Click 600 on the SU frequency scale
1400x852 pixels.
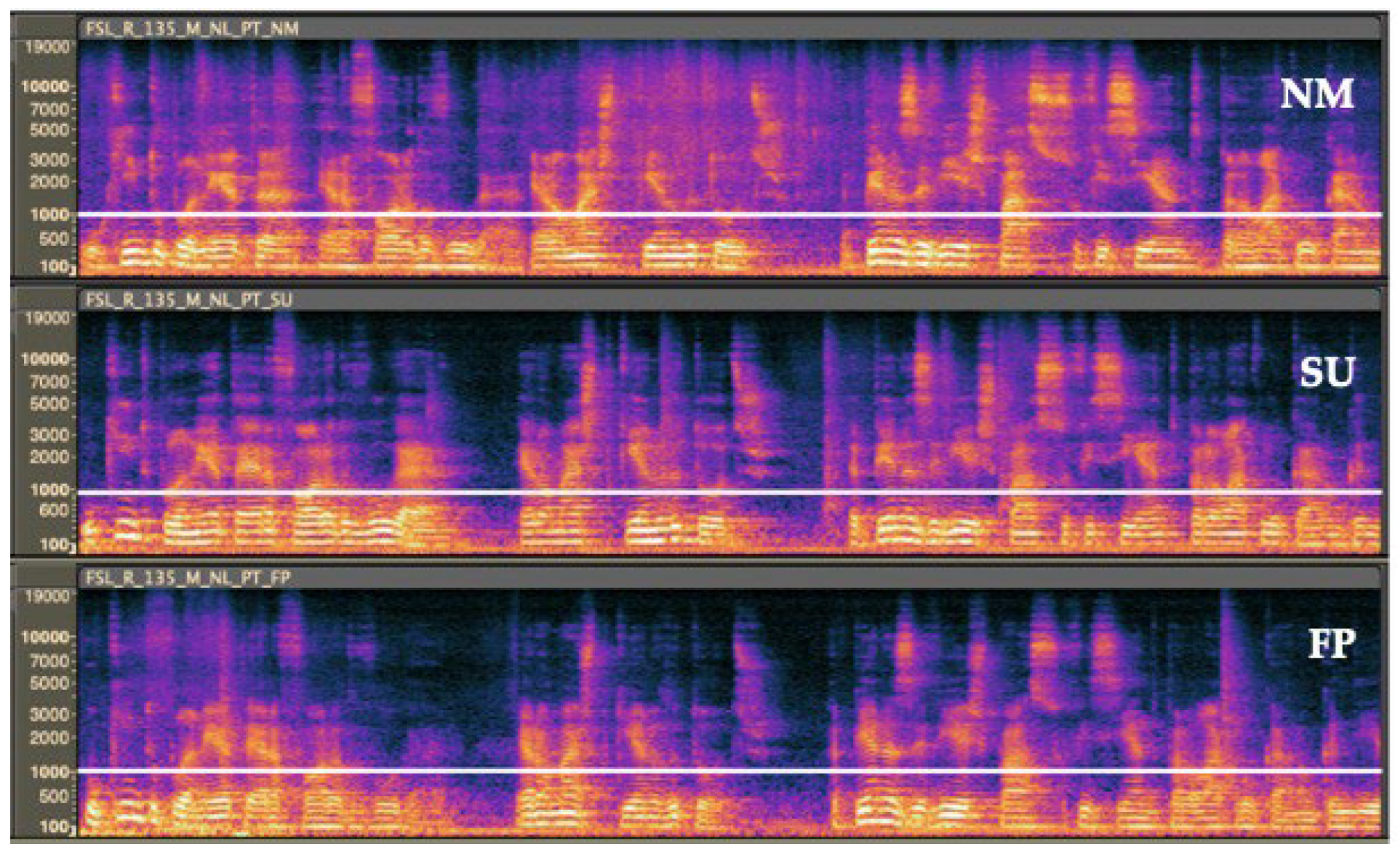[56, 511]
